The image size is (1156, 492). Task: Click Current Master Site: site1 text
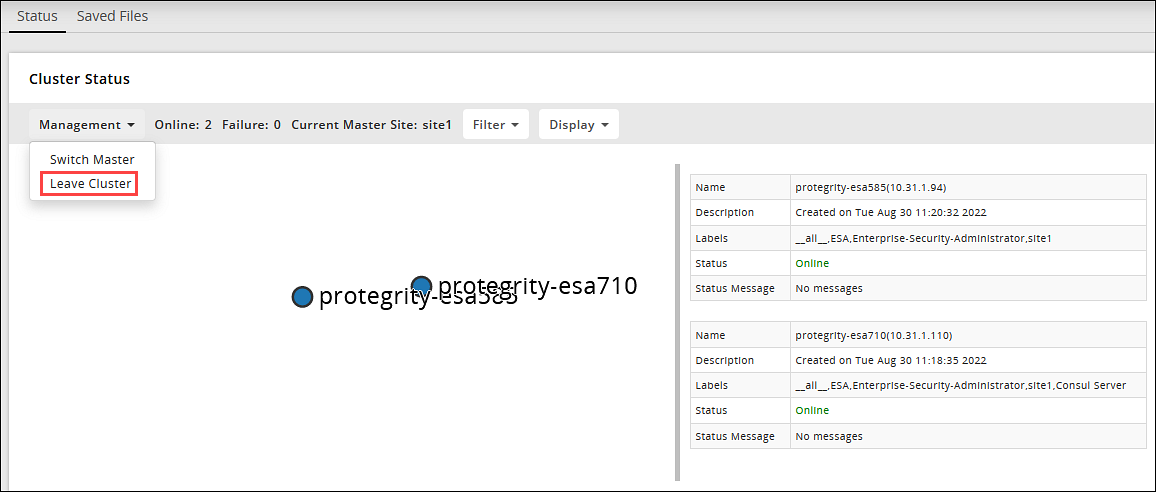(371, 125)
